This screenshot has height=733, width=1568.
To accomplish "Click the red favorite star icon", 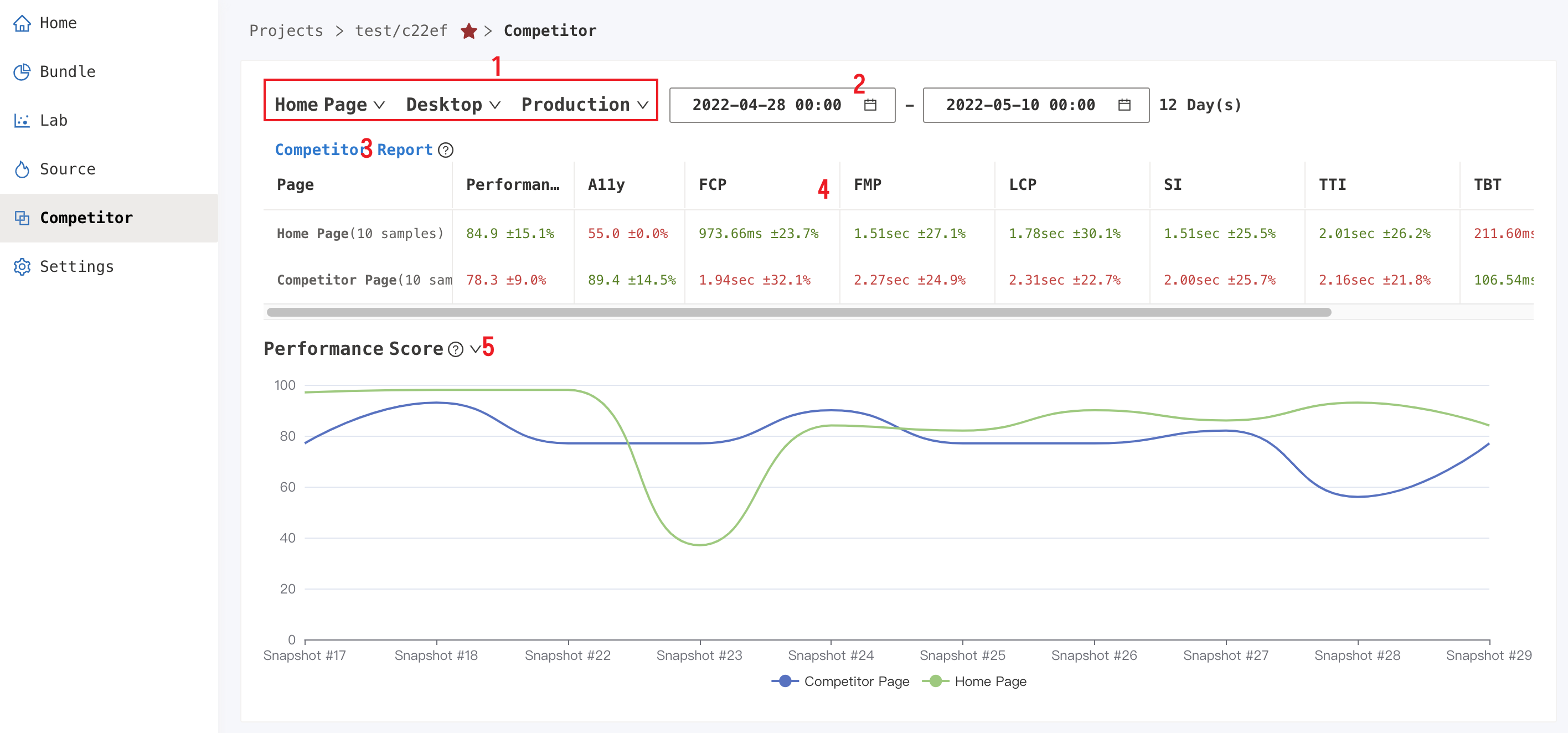I will point(469,31).
